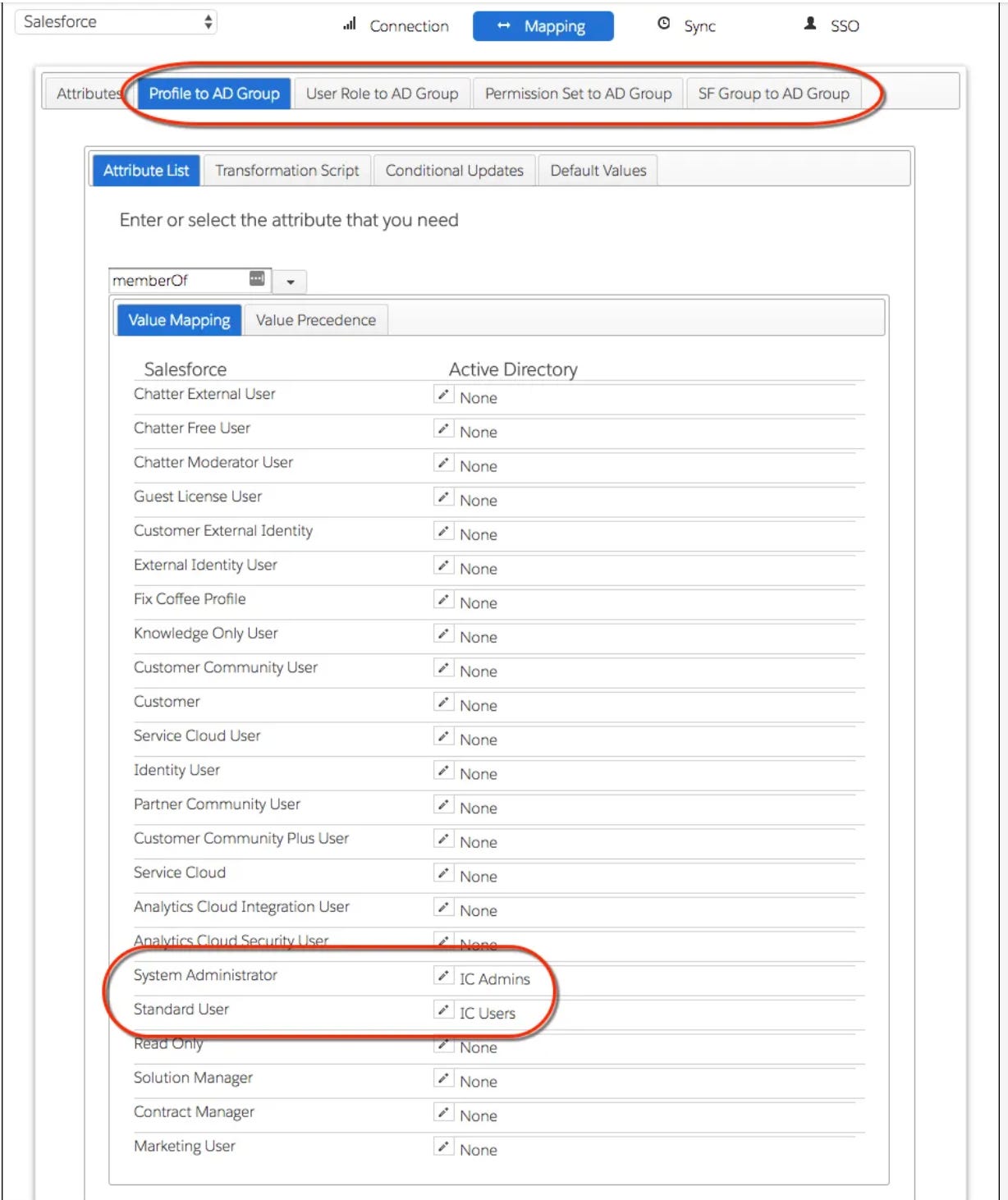
Task: Select the Attribute List tab
Action: coord(146,171)
